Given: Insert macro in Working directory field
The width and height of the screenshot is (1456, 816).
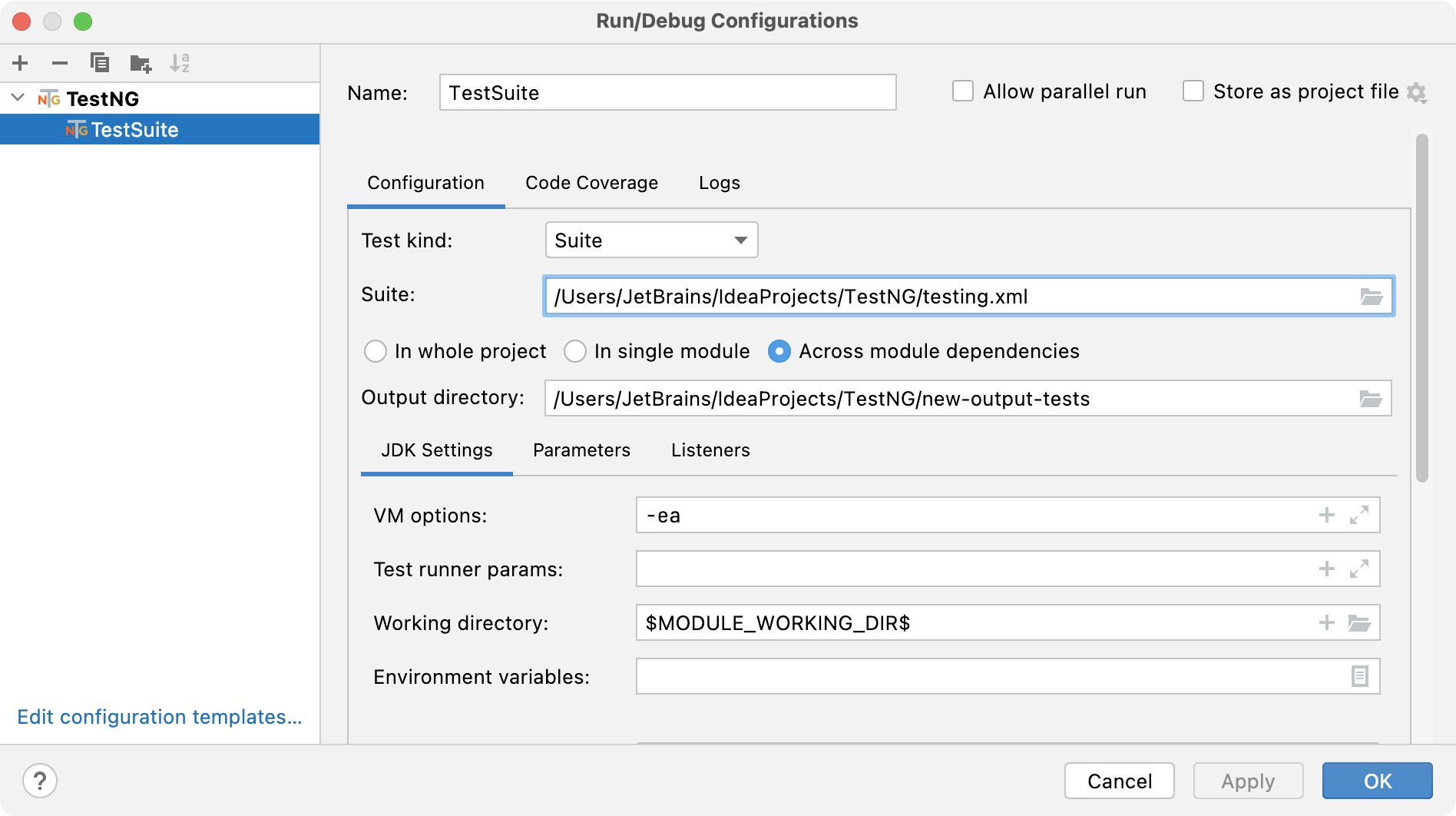Looking at the screenshot, I should pos(1326,622).
